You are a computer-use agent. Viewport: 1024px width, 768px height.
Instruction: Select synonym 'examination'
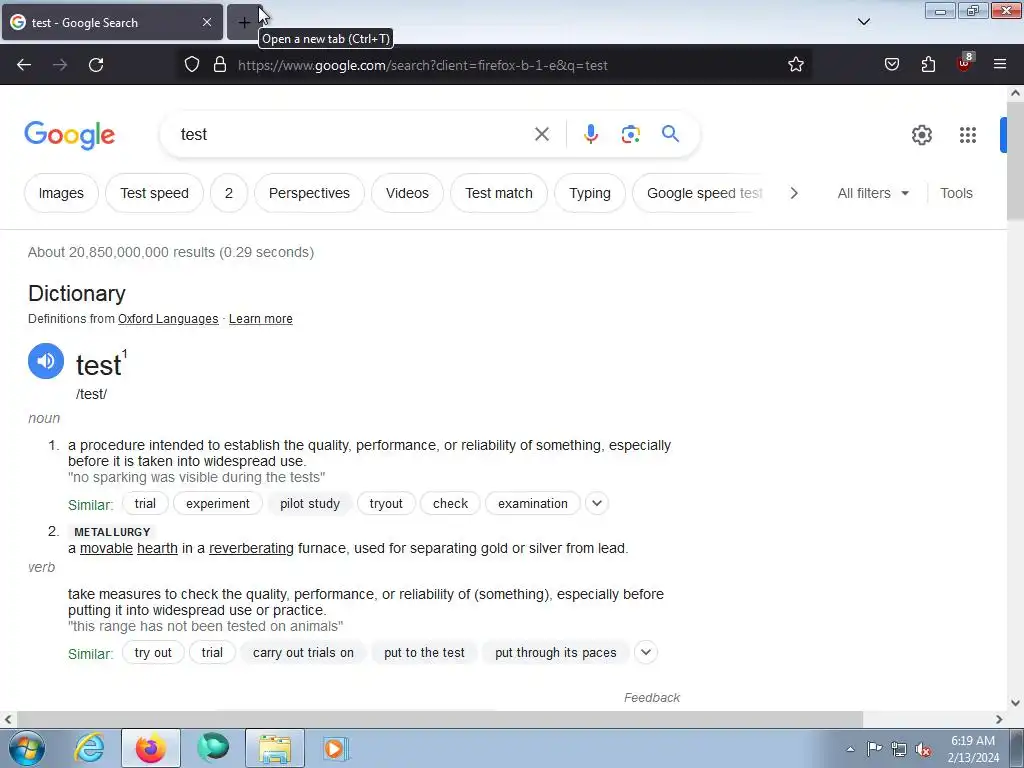pos(533,504)
